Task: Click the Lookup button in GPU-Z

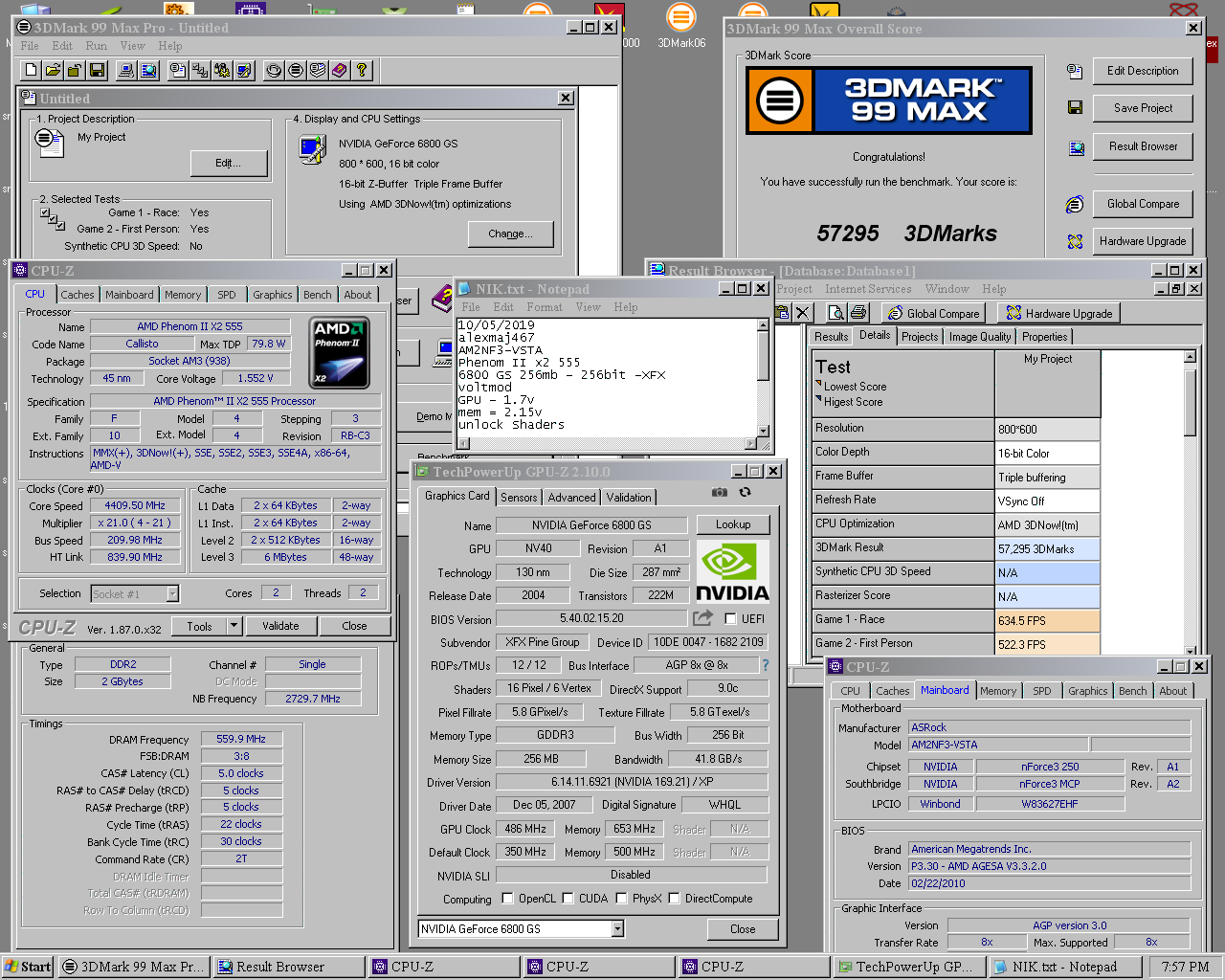Action: (733, 524)
